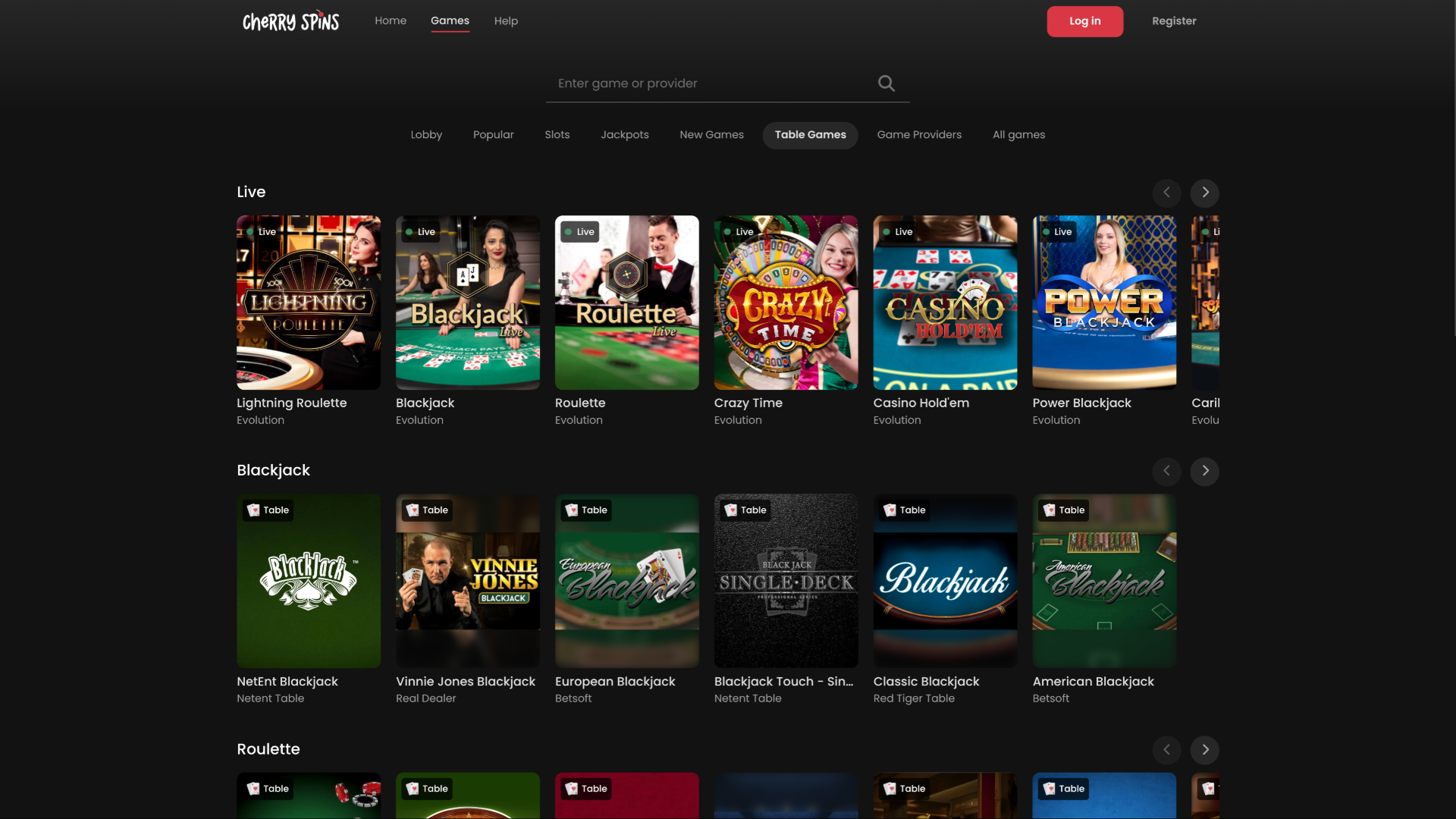The image size is (1456, 819).
Task: Click the game search input field
Action: [x=705, y=83]
